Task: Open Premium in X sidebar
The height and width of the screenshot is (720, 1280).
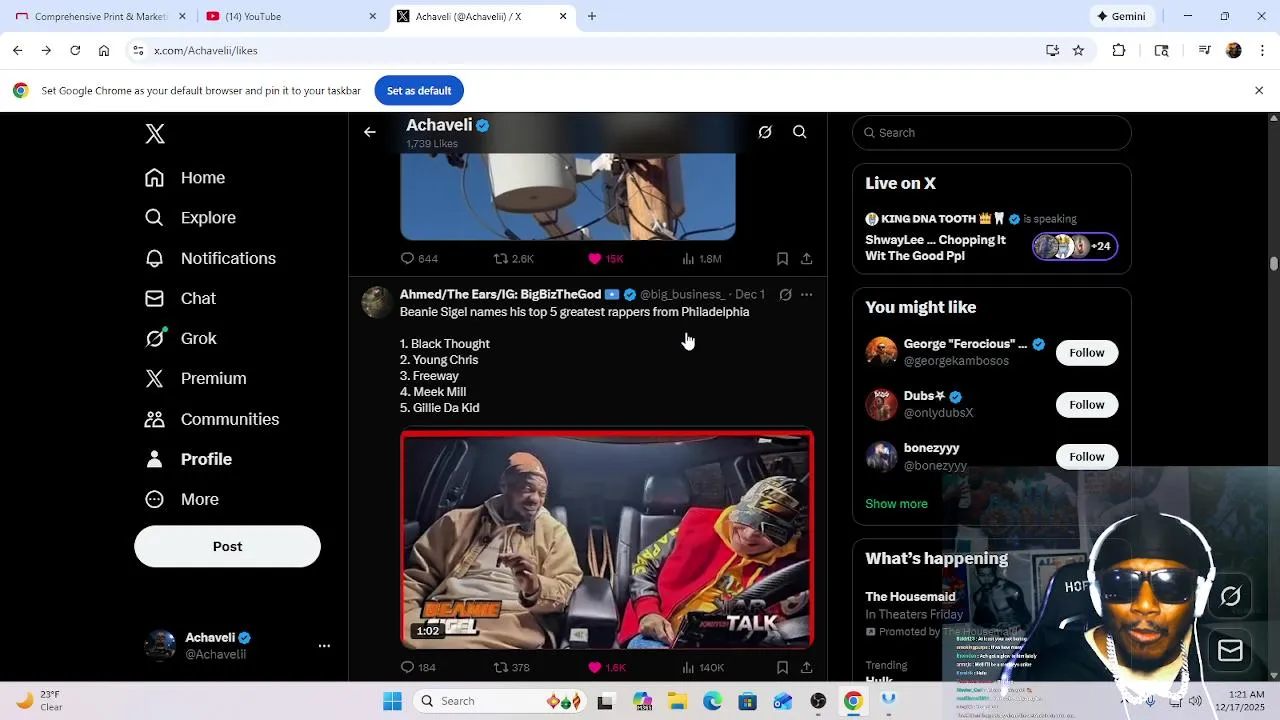Action: [x=195, y=378]
